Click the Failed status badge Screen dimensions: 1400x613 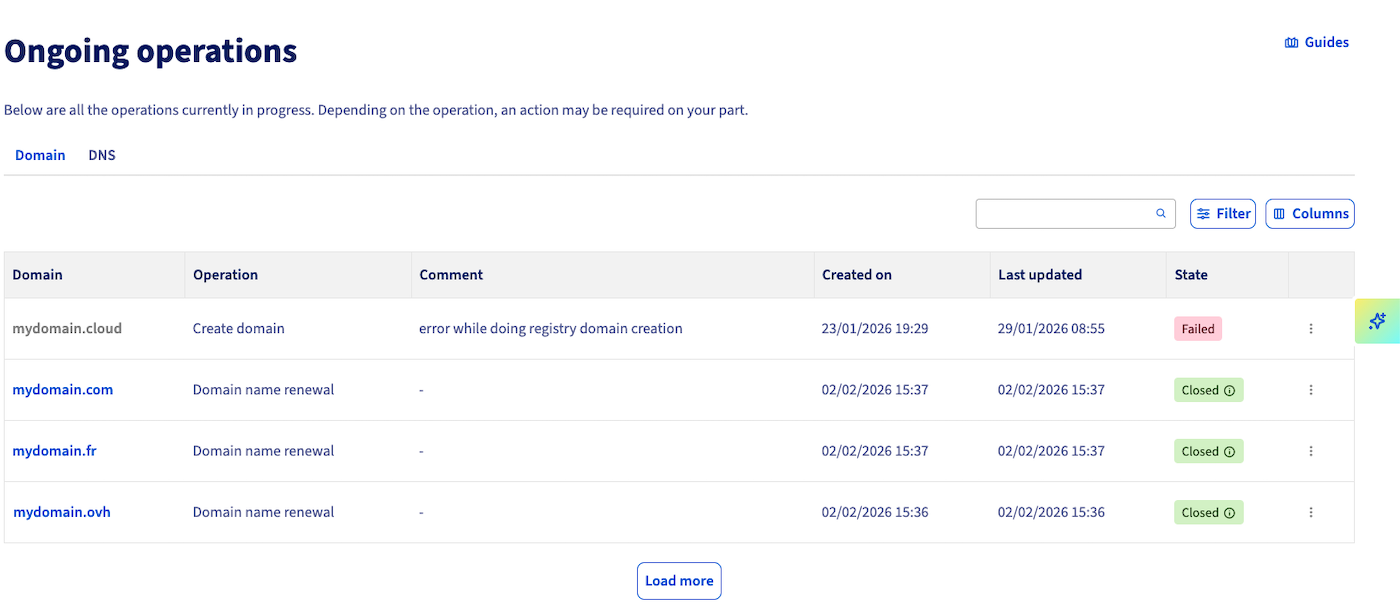[1198, 329]
